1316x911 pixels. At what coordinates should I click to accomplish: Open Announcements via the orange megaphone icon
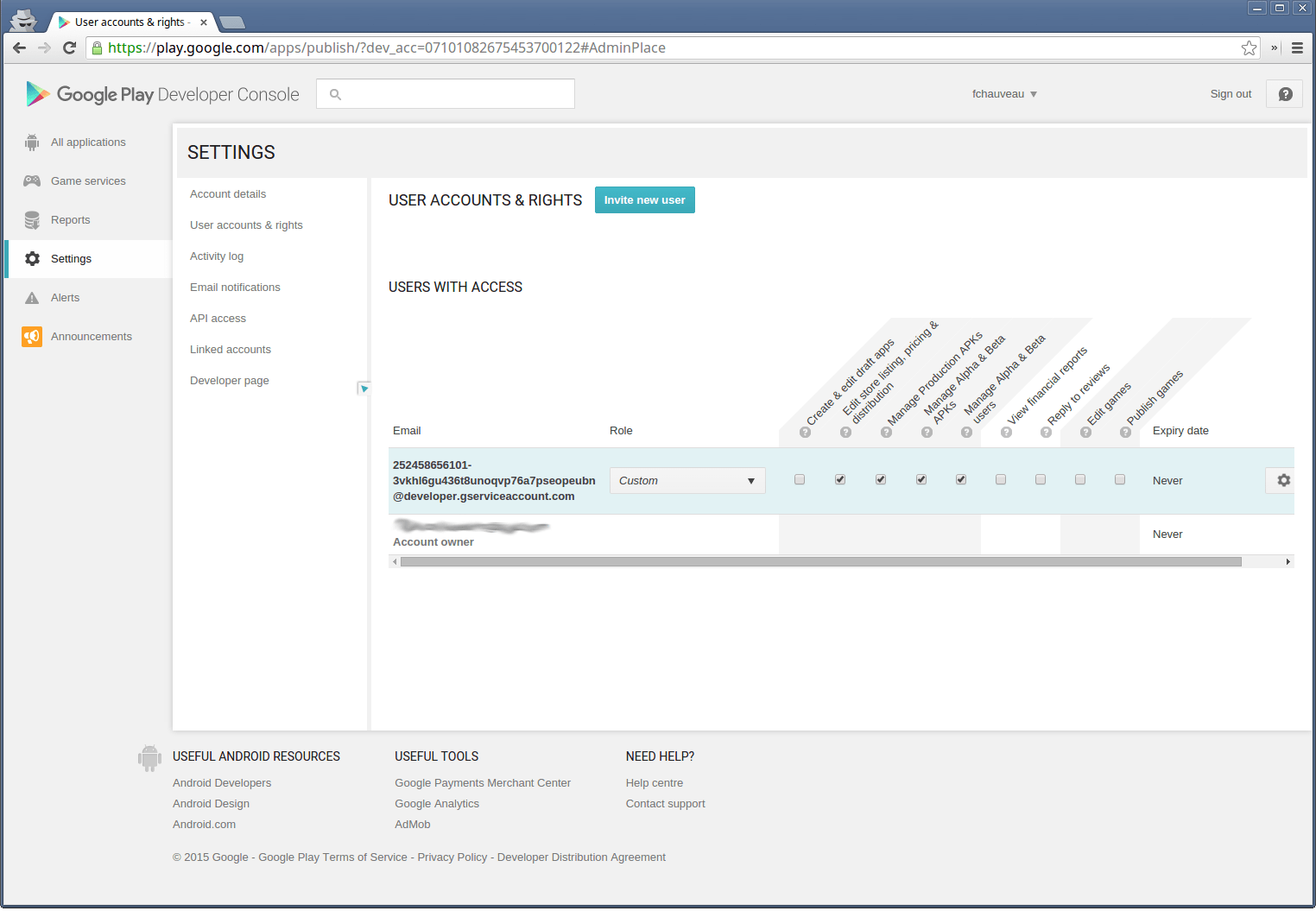click(x=32, y=337)
